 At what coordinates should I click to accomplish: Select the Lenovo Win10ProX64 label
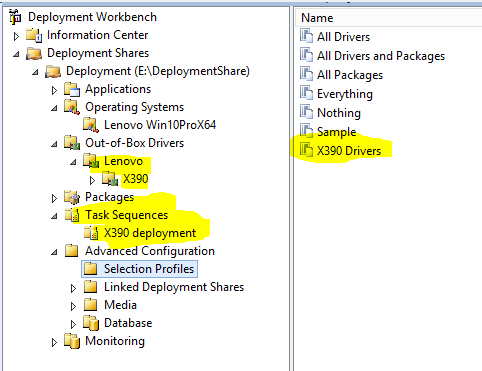[160, 125]
